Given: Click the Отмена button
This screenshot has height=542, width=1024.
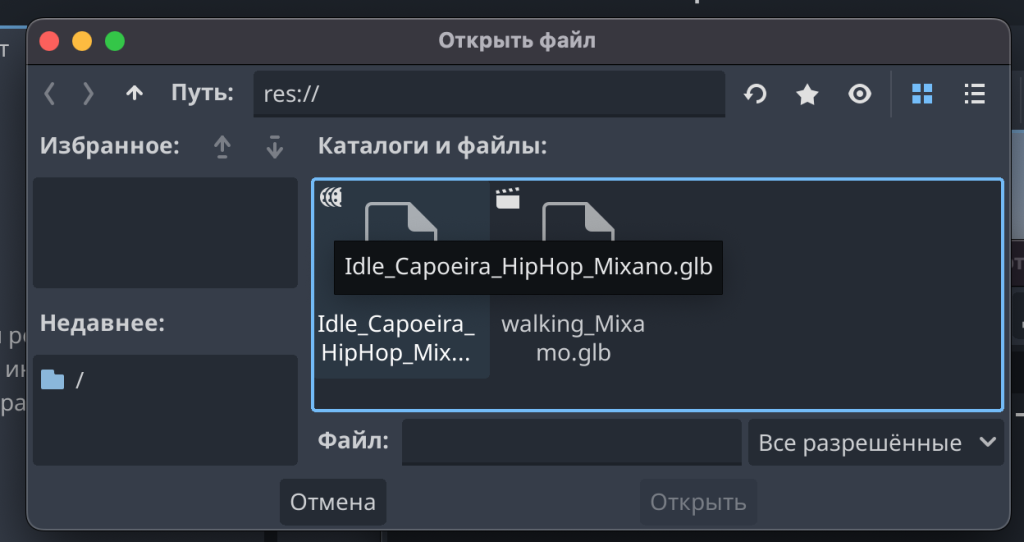Looking at the screenshot, I should point(333,502).
